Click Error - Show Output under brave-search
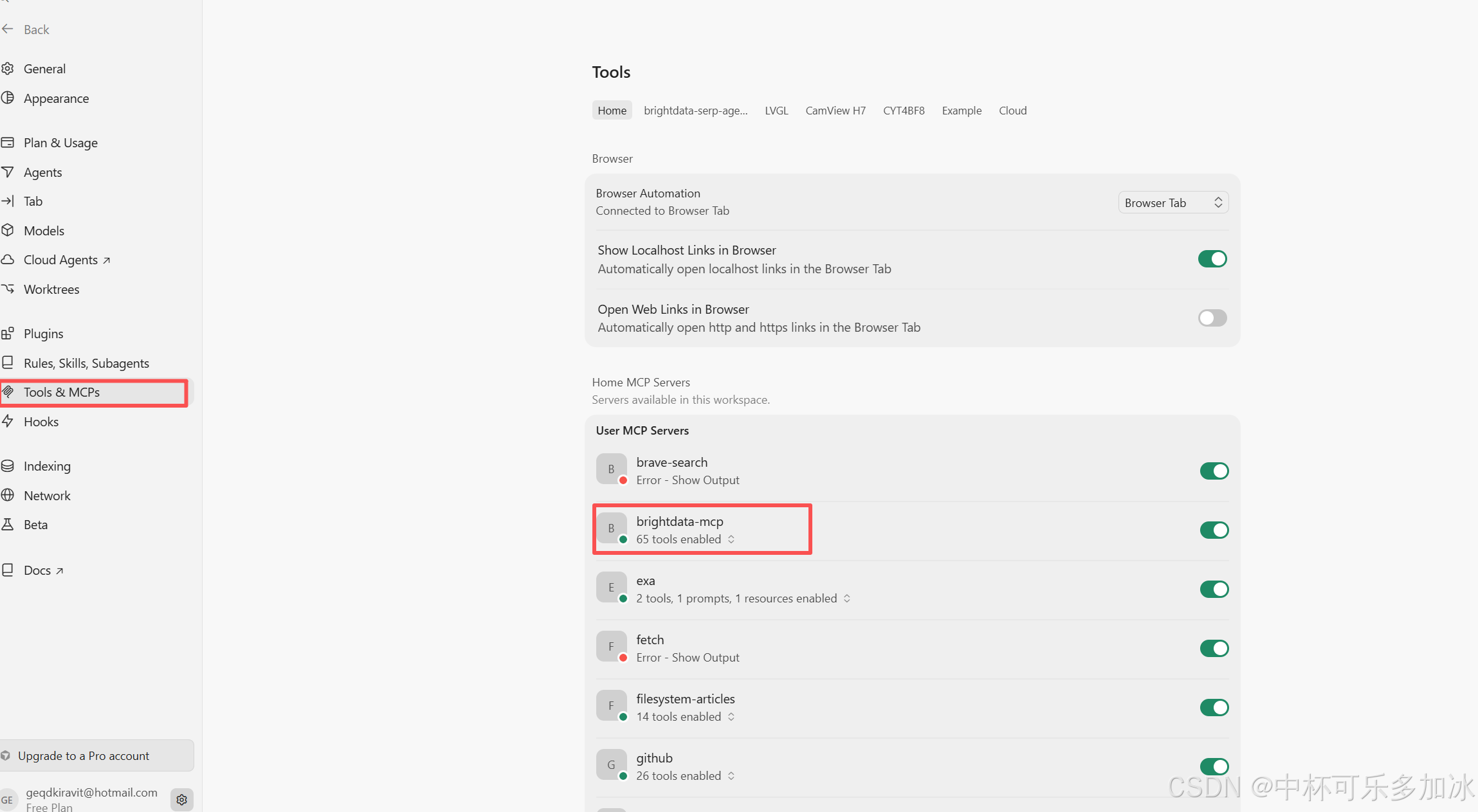1478x812 pixels. 688,480
